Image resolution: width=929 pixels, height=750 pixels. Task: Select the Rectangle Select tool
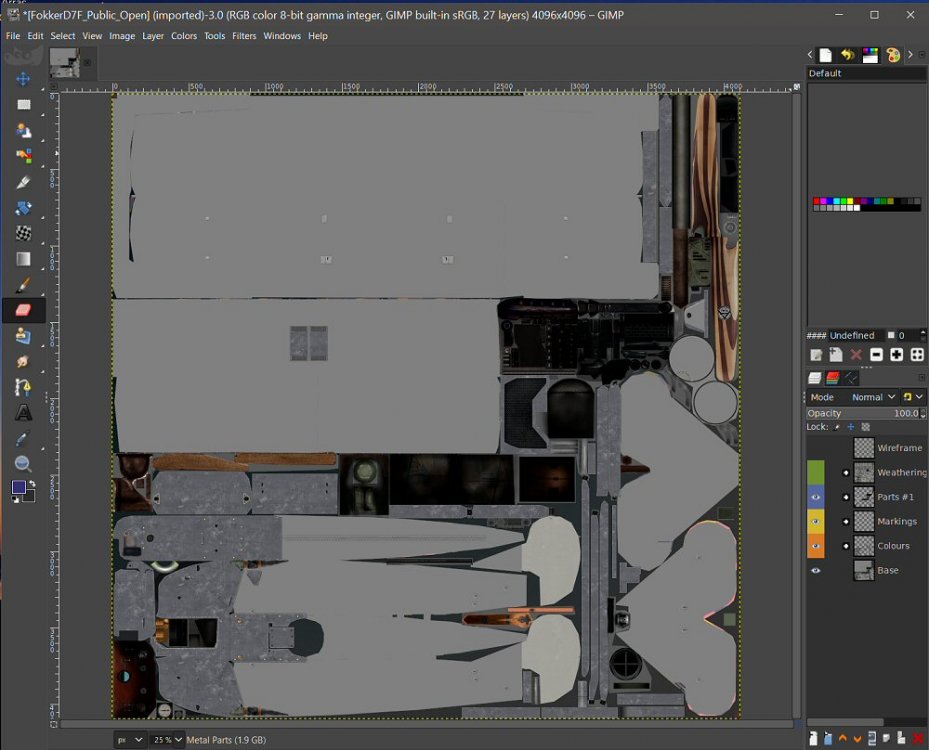tap(23, 105)
